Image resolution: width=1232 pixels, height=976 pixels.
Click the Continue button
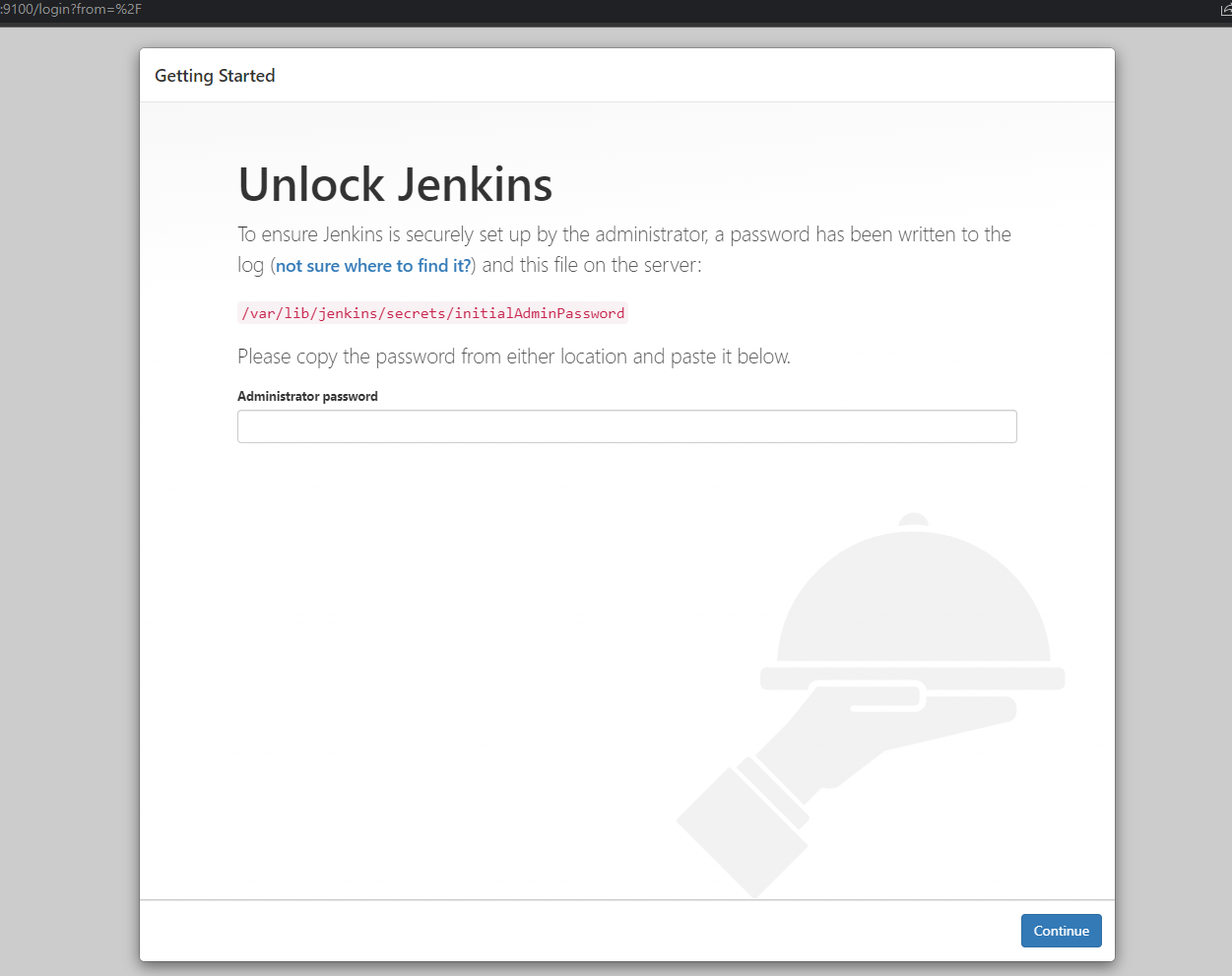[1061, 931]
